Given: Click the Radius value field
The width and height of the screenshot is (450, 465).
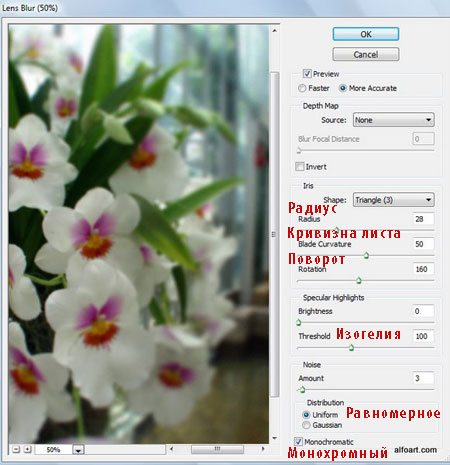Looking at the screenshot, I should tap(423, 219).
